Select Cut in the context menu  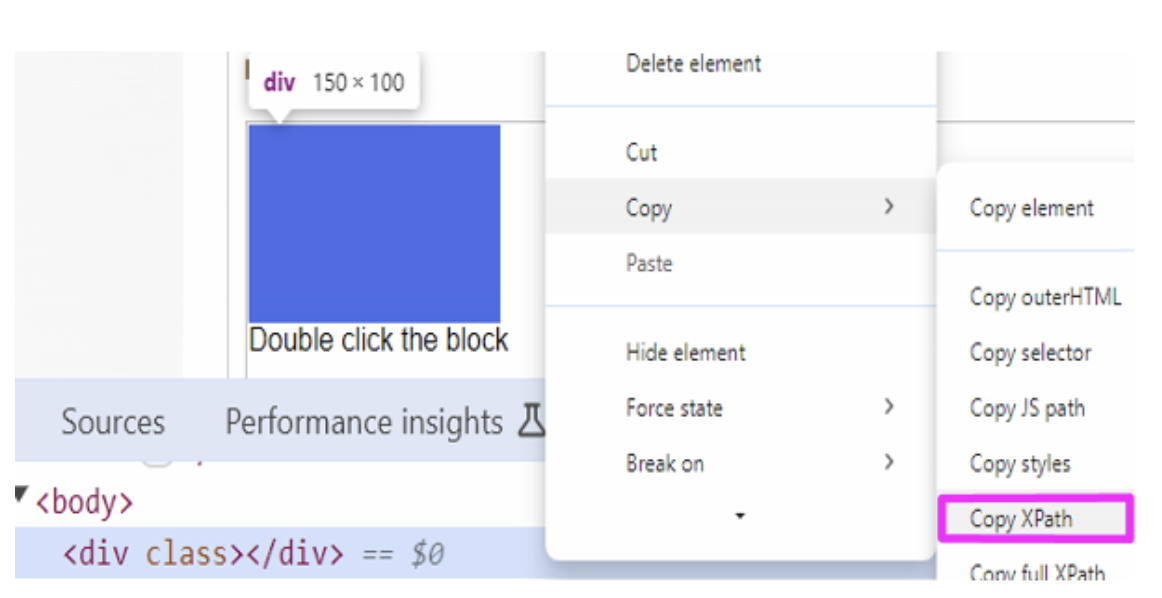point(641,153)
